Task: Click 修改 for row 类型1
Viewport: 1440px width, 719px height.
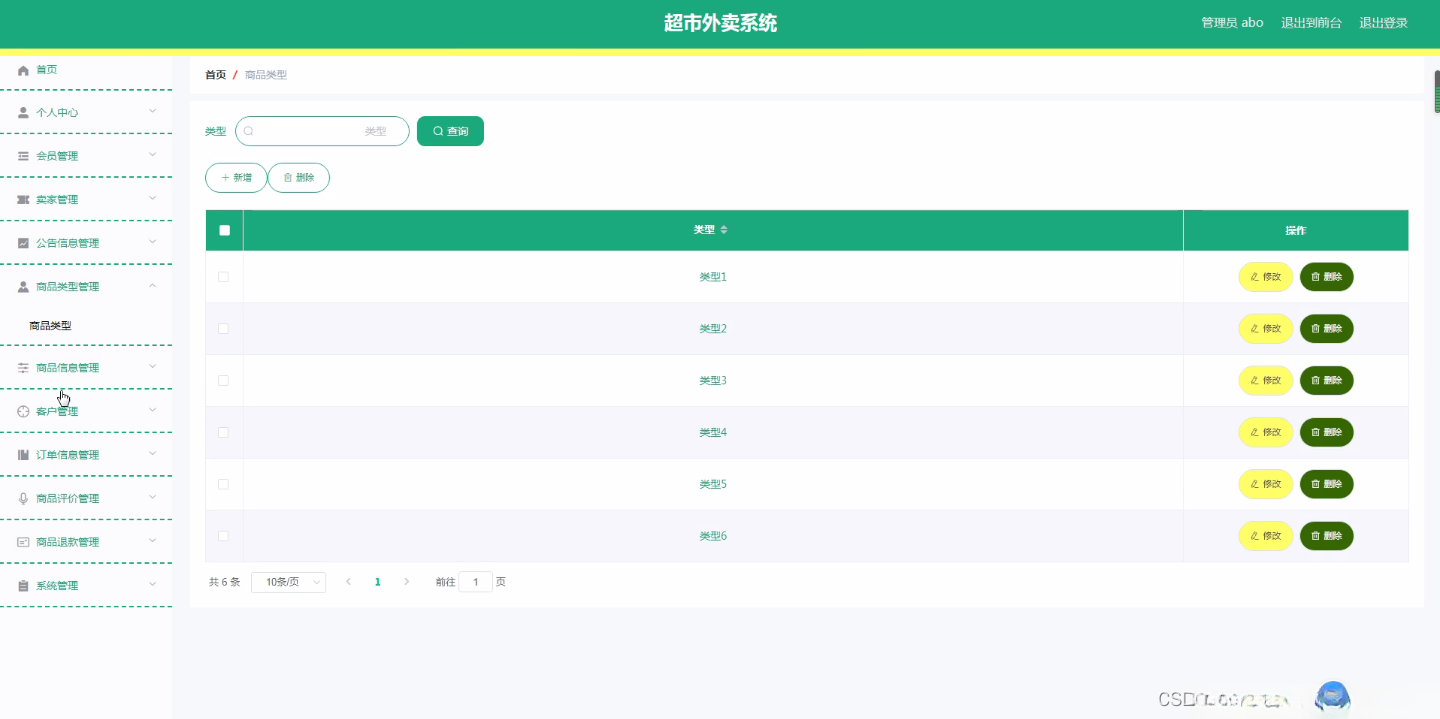Action: (x=1266, y=277)
